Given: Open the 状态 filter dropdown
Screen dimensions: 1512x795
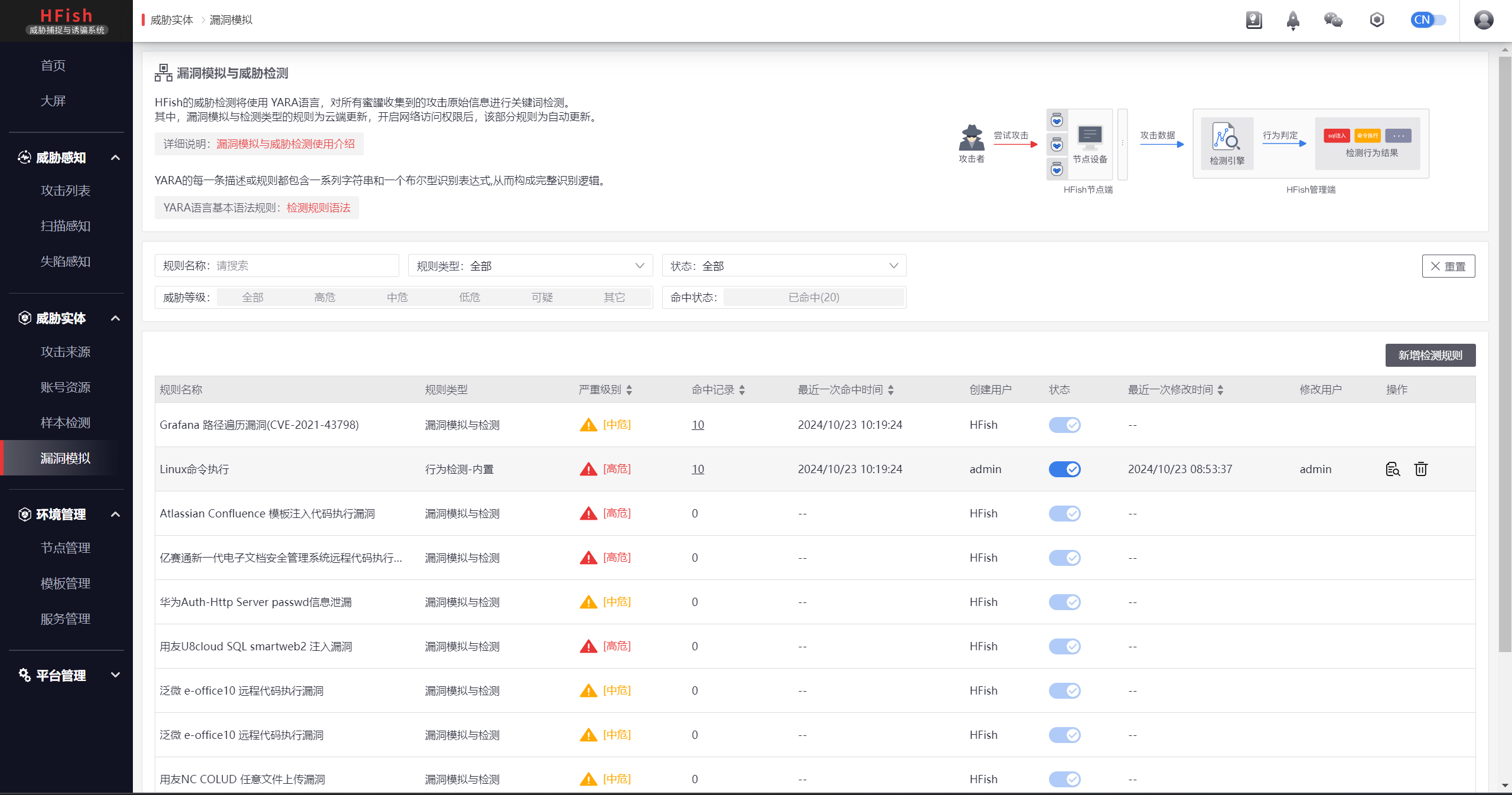Looking at the screenshot, I should (784, 266).
